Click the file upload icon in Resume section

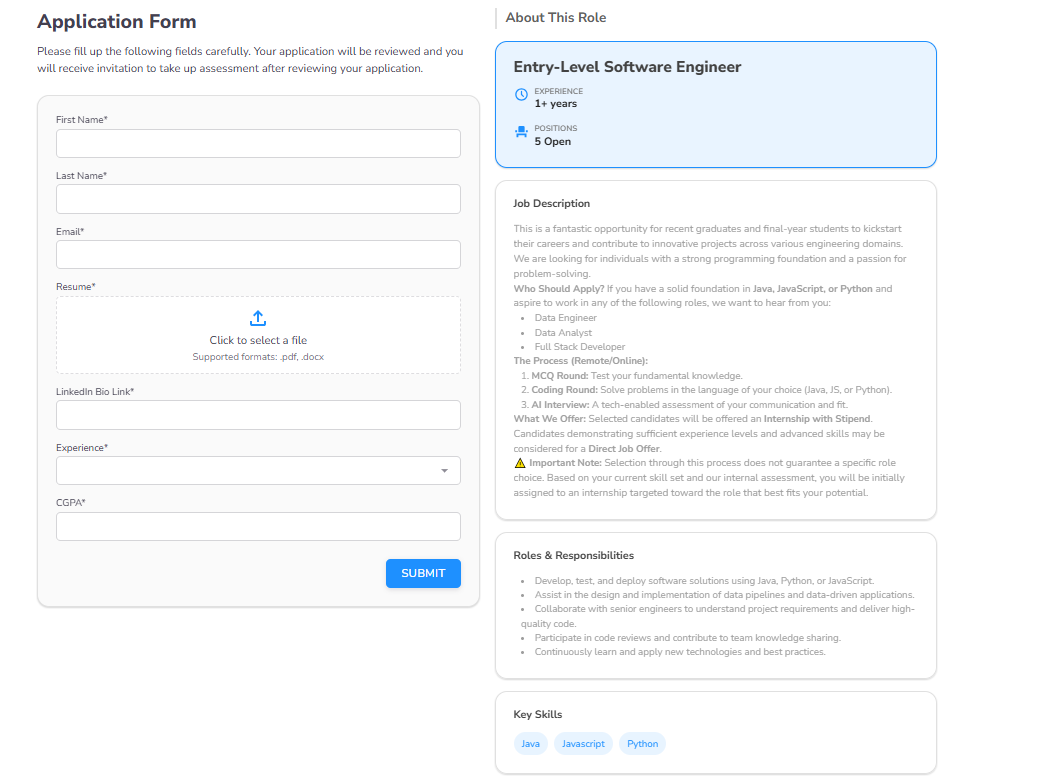(x=258, y=317)
